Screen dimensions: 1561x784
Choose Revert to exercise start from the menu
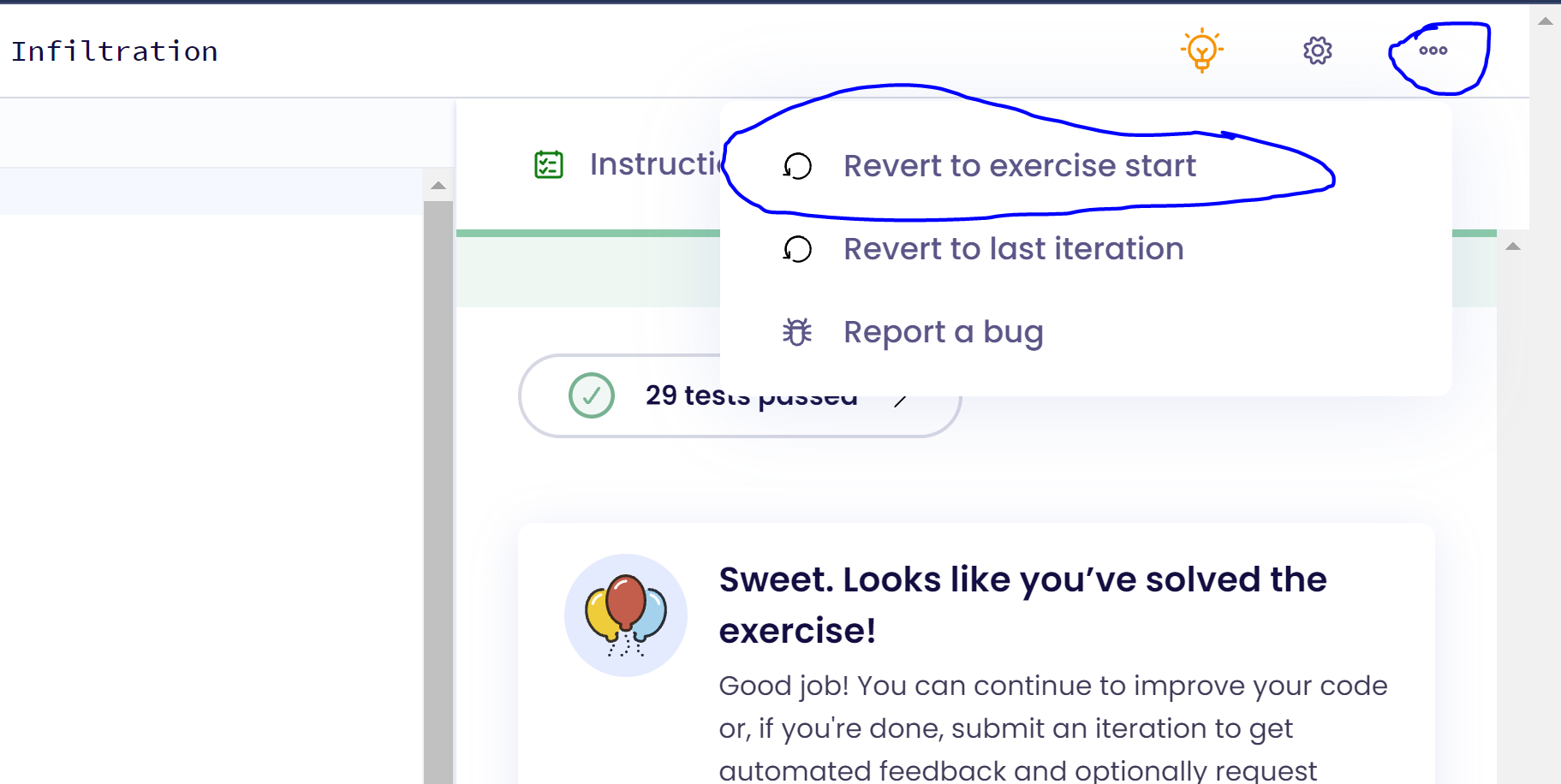tap(1019, 166)
